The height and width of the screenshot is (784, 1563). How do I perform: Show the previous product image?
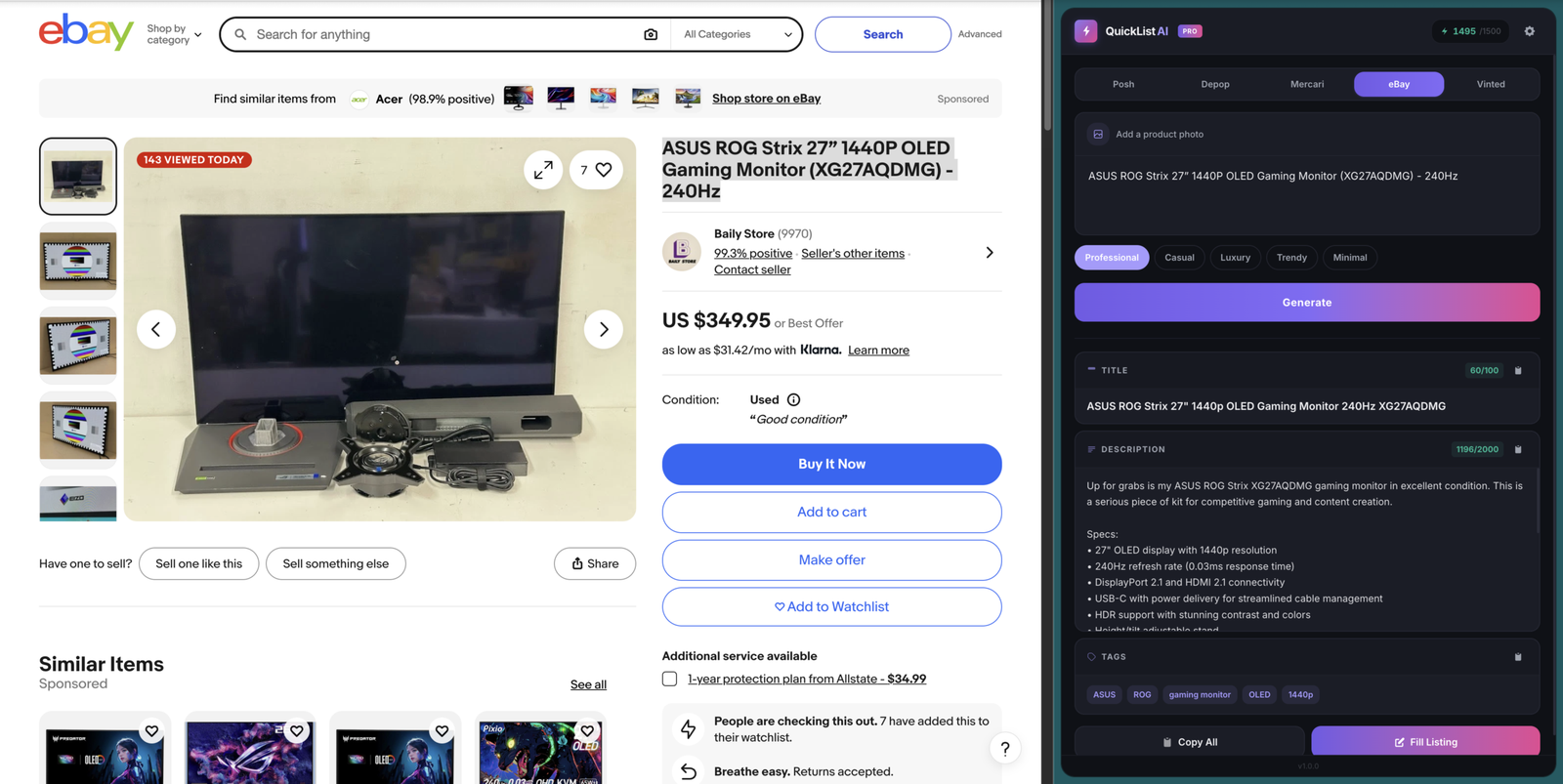click(156, 329)
